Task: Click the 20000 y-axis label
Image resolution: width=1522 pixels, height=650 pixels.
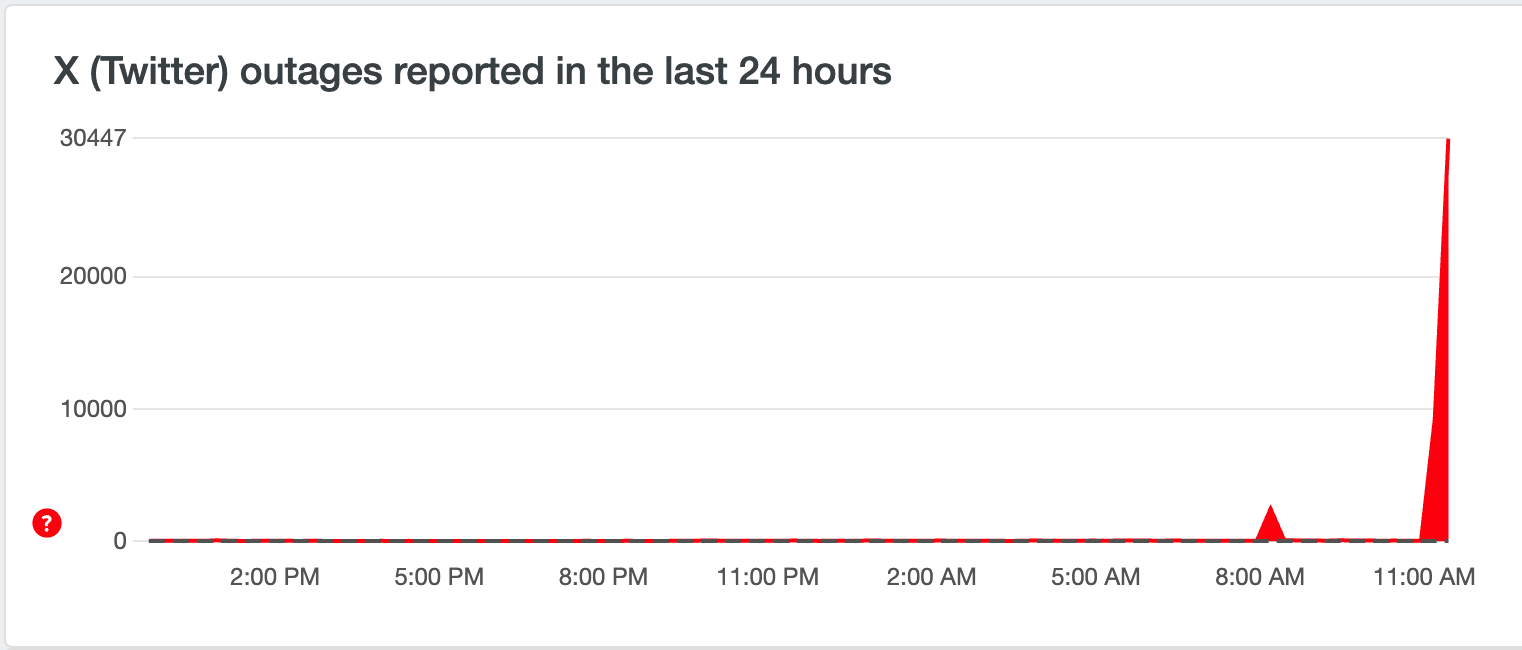Action: [92, 277]
